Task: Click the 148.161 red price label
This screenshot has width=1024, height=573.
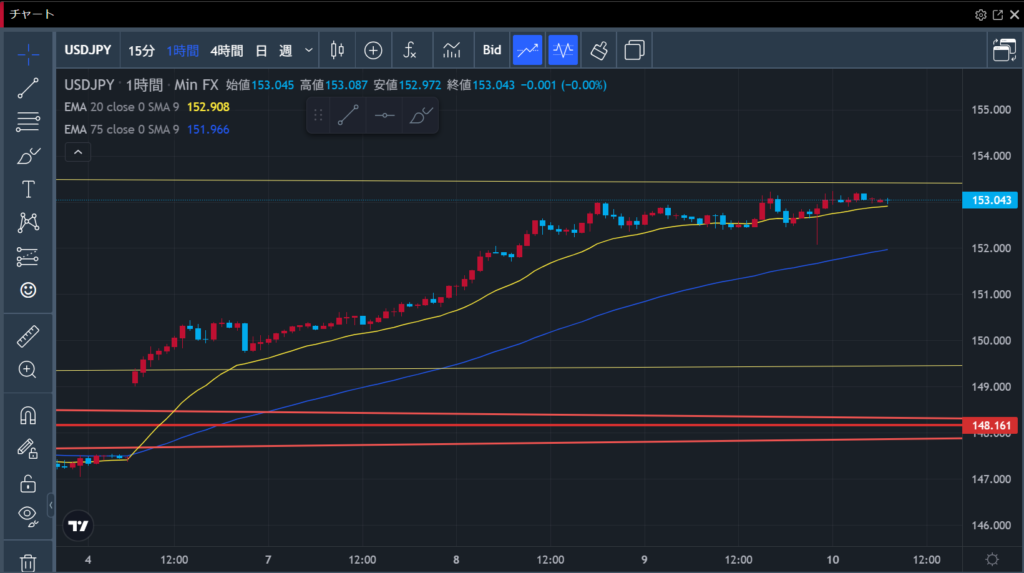Action: pyautogui.click(x=987, y=426)
